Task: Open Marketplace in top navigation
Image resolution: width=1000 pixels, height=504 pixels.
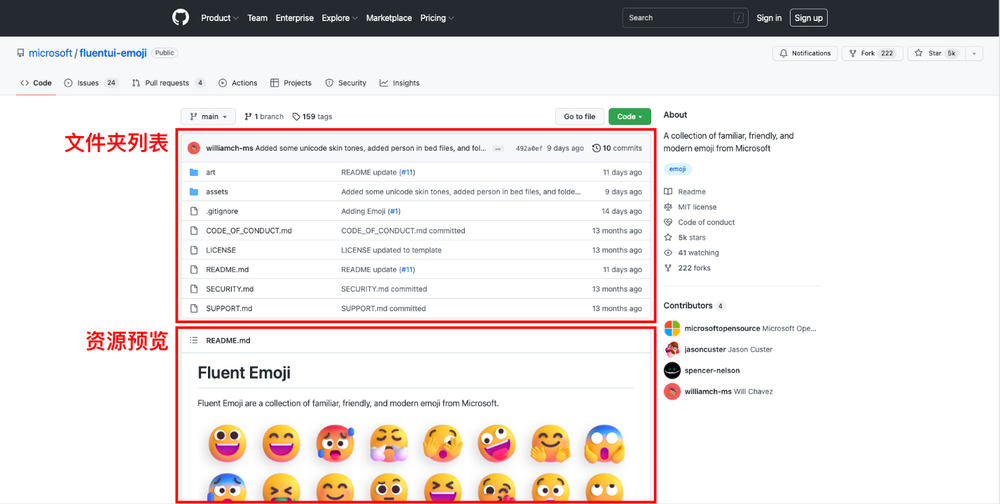Action: tap(389, 18)
